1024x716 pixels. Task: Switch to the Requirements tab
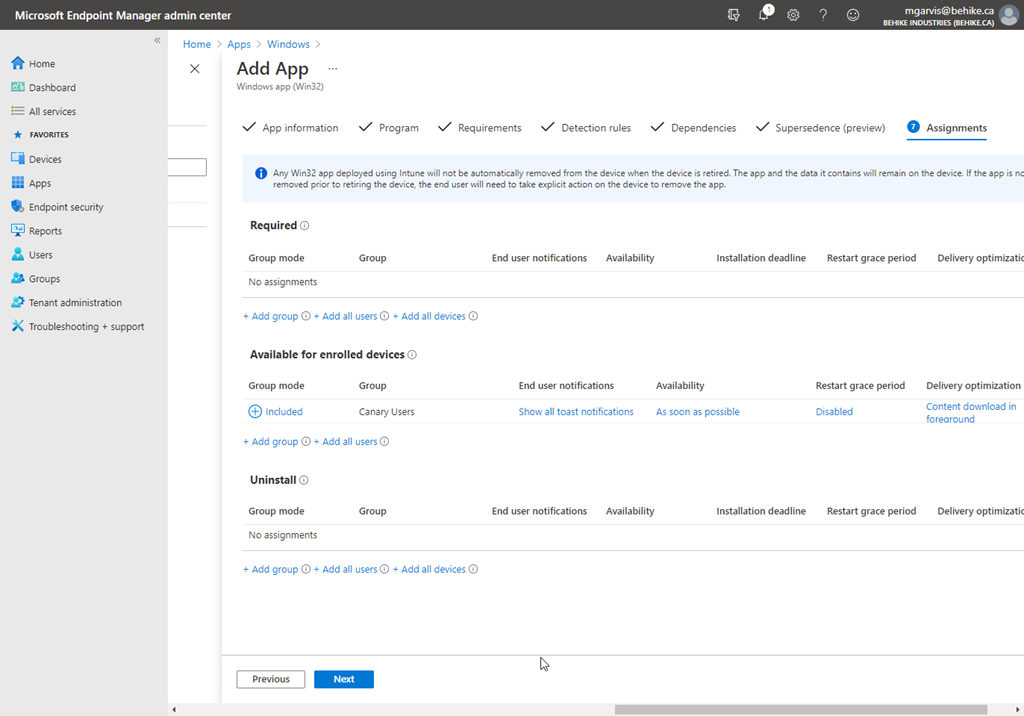[489, 128]
